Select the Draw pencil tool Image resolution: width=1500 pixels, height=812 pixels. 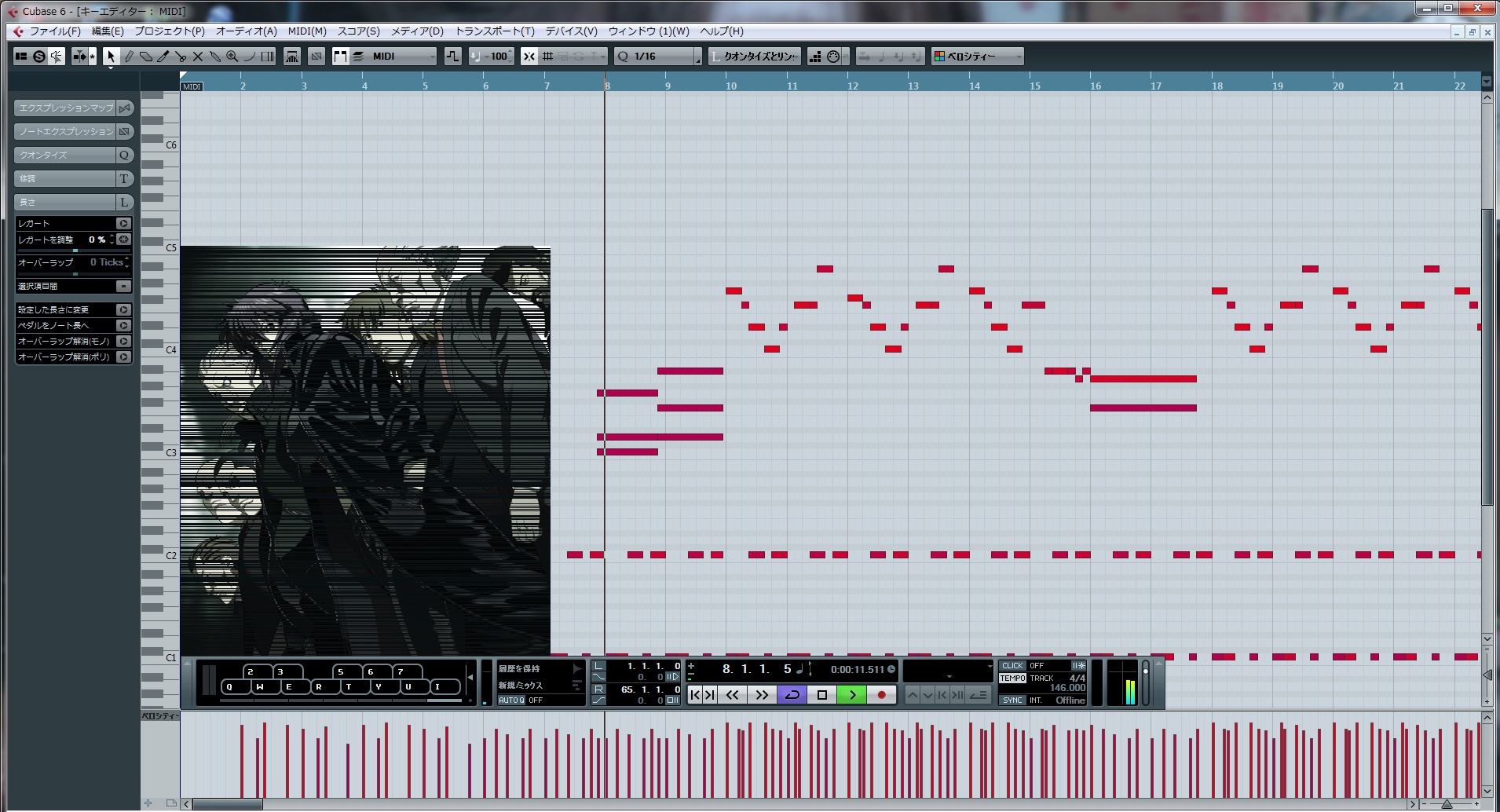pyautogui.click(x=129, y=57)
